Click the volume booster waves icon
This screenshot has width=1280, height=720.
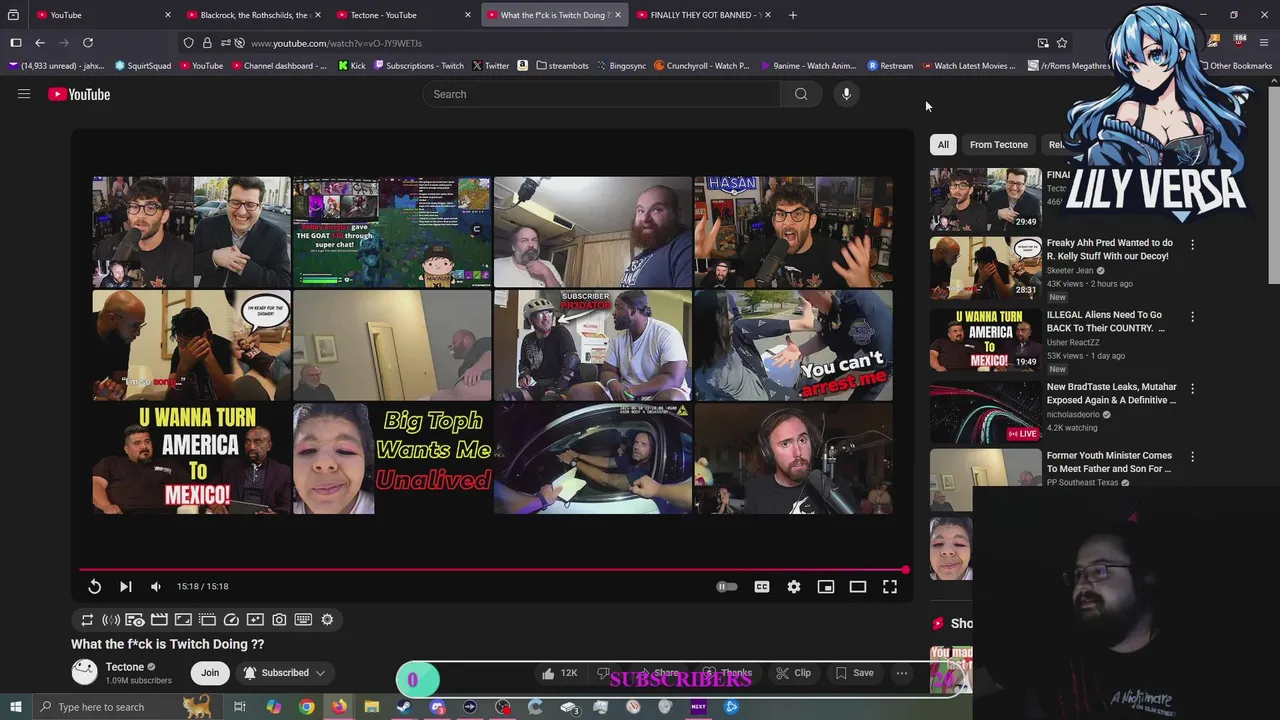[111, 620]
